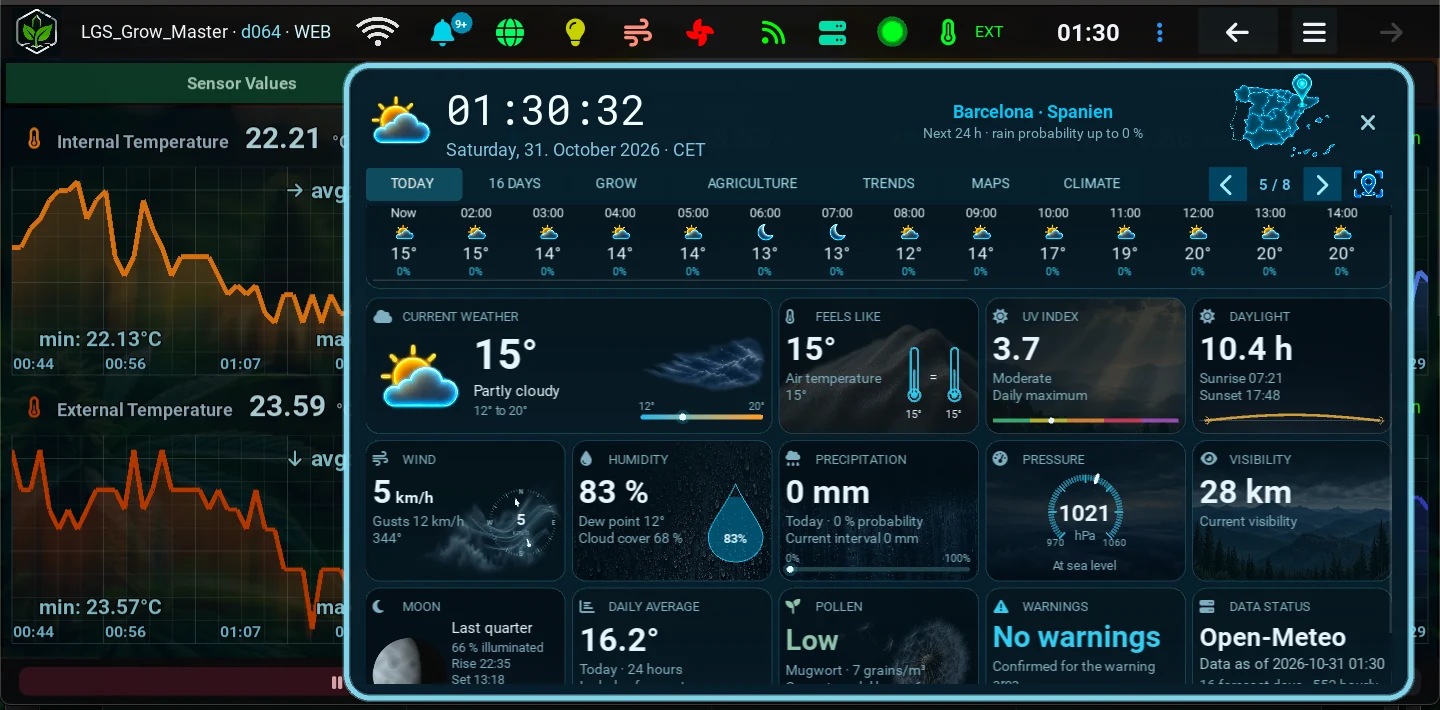The height and width of the screenshot is (710, 1440).
Task: Click the LGS leaf logo icon
Action: point(38,32)
